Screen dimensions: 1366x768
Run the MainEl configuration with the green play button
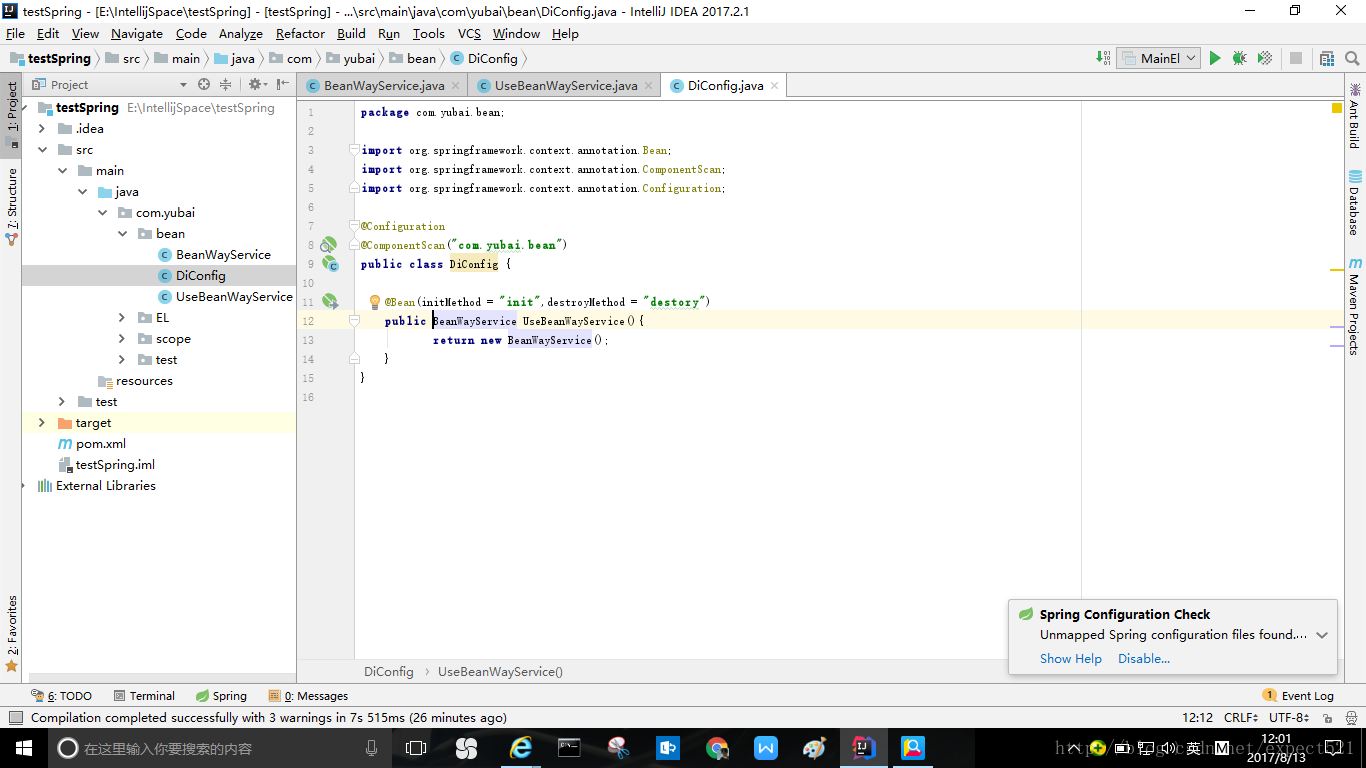(1215, 59)
